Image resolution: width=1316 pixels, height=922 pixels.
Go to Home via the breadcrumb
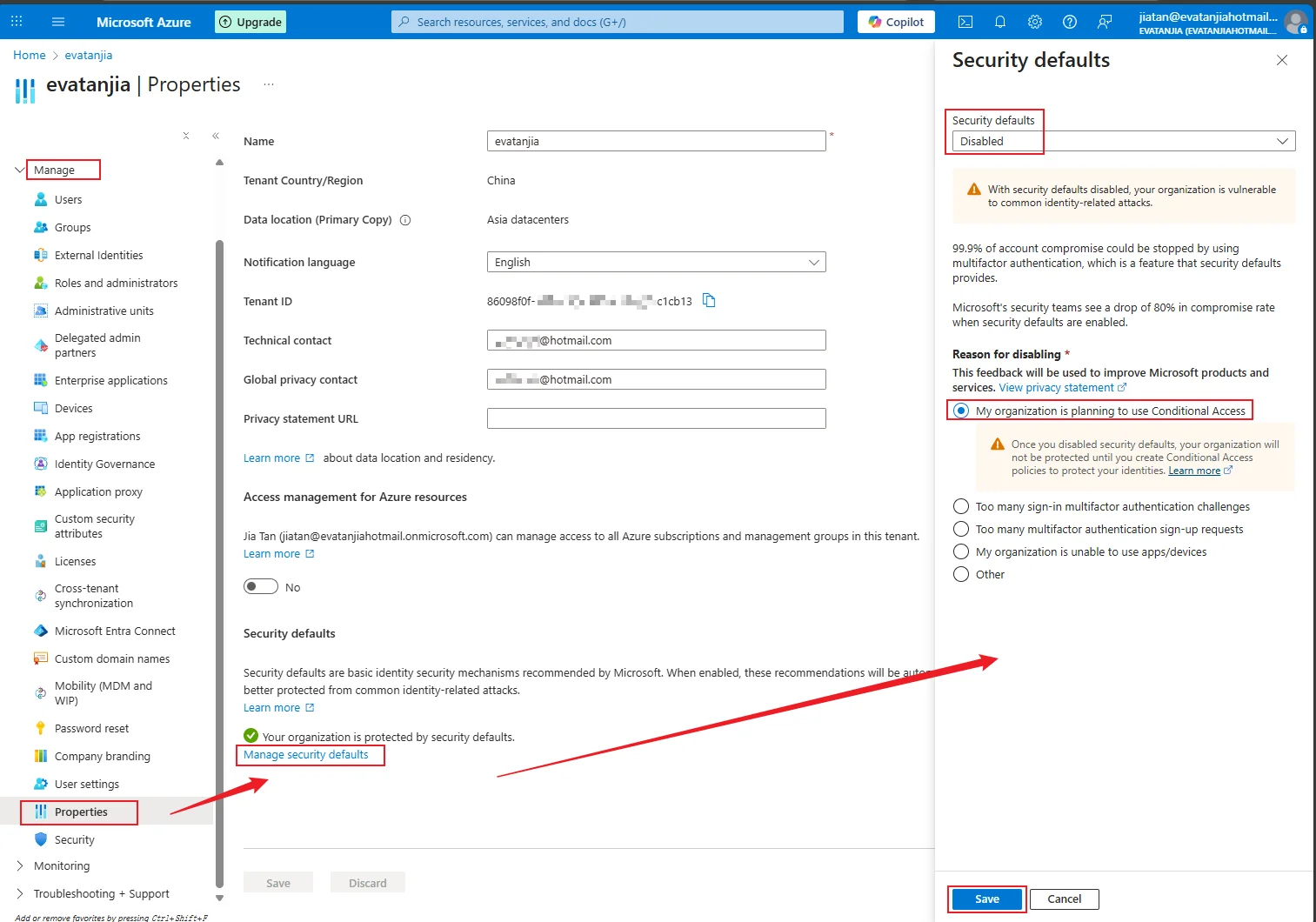29,55
